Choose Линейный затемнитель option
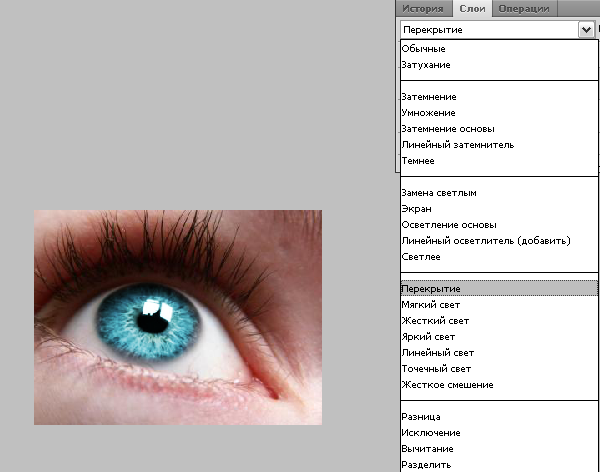 click(x=457, y=145)
